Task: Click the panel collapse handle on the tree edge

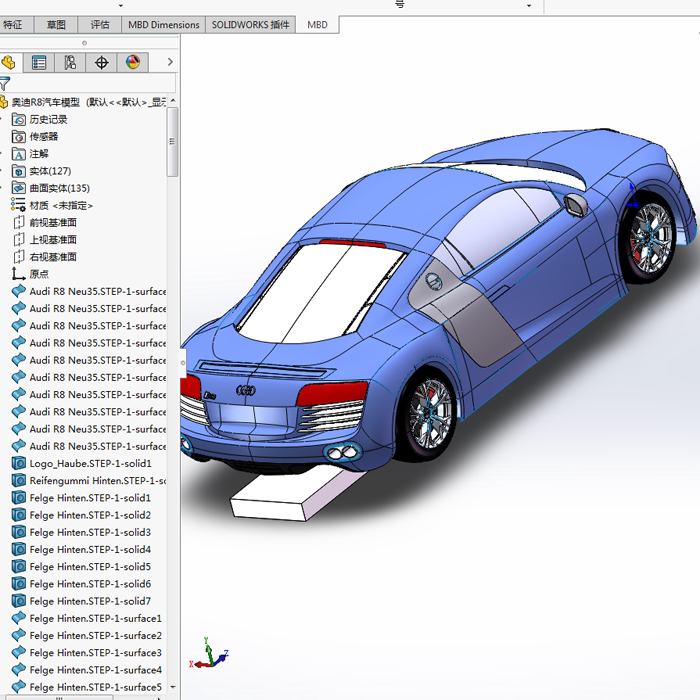Action: click(x=183, y=362)
